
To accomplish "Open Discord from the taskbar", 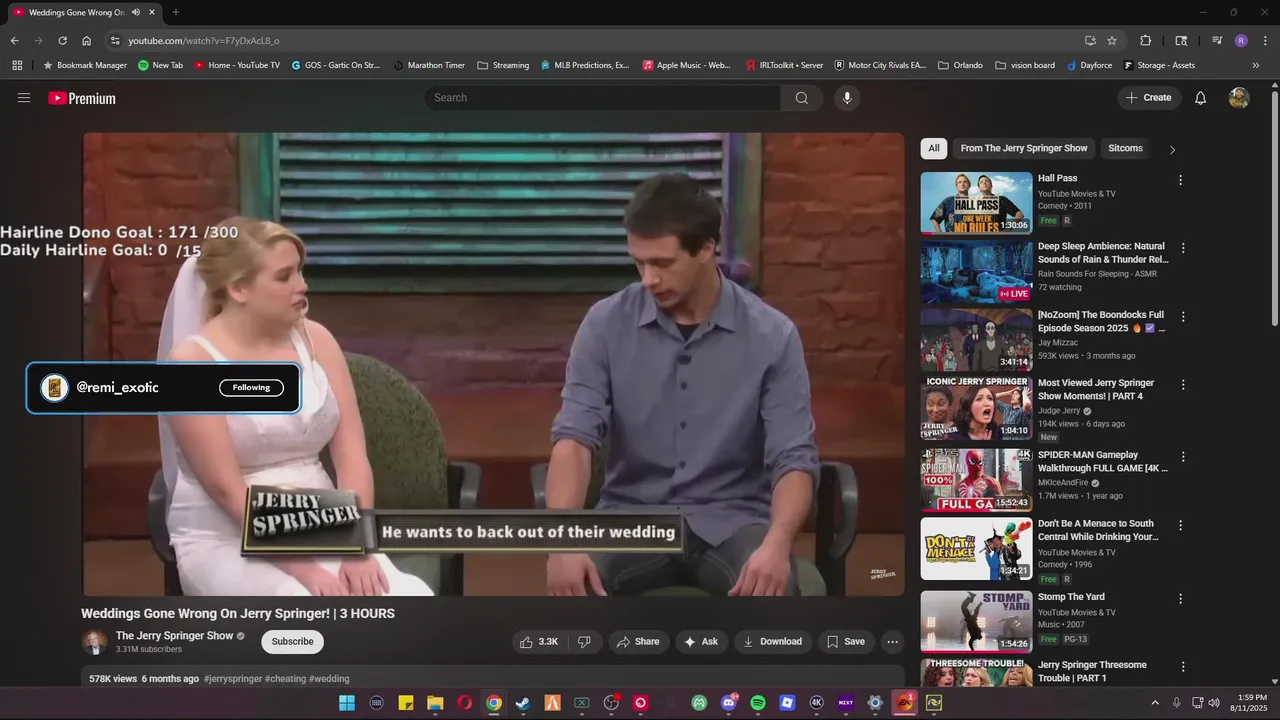I will click(x=729, y=703).
